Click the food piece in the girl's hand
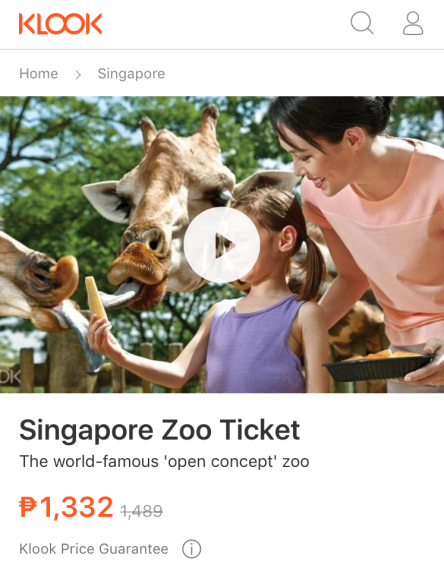The height and width of the screenshot is (562, 444). [95, 297]
